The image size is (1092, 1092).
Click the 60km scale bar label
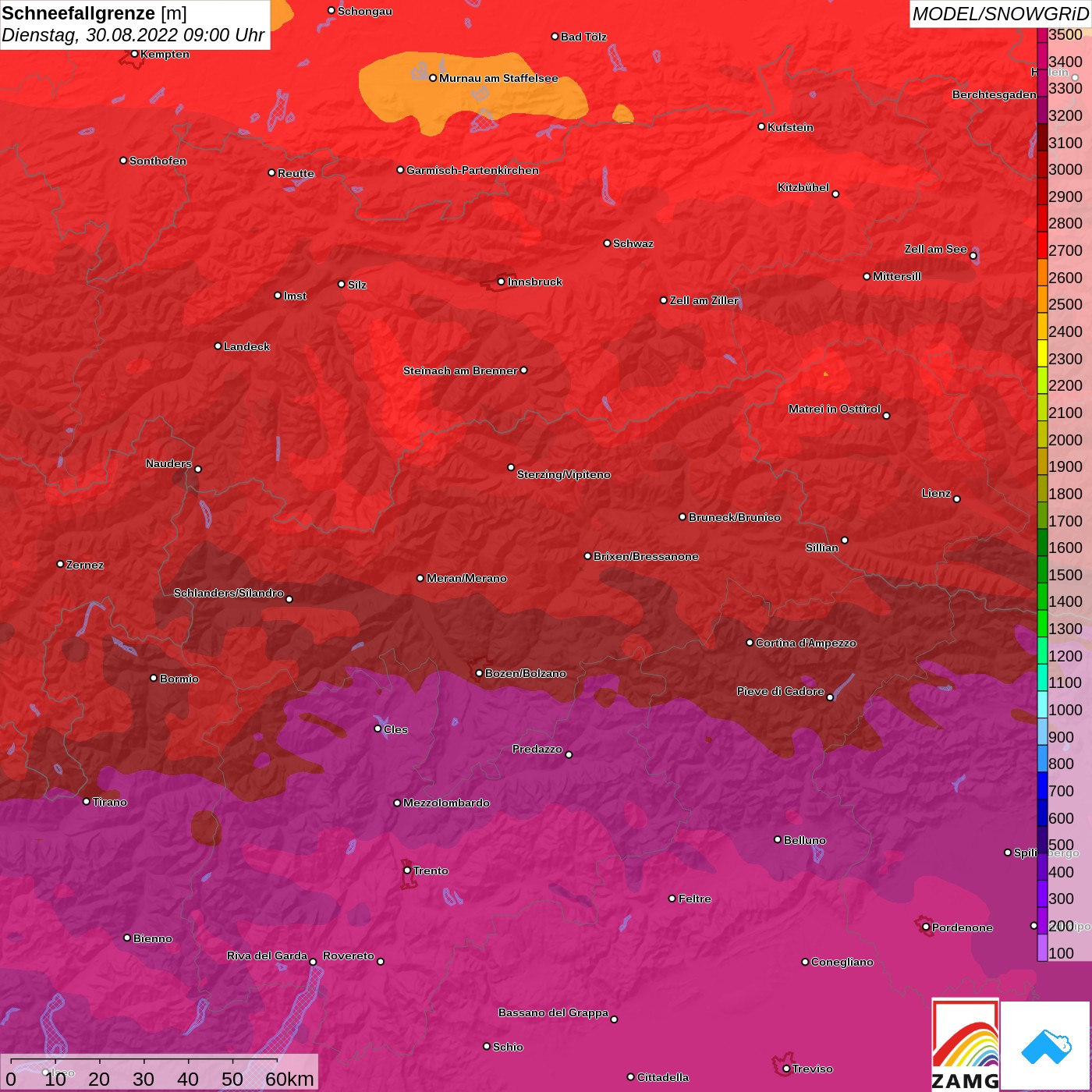pyautogui.click(x=289, y=1079)
